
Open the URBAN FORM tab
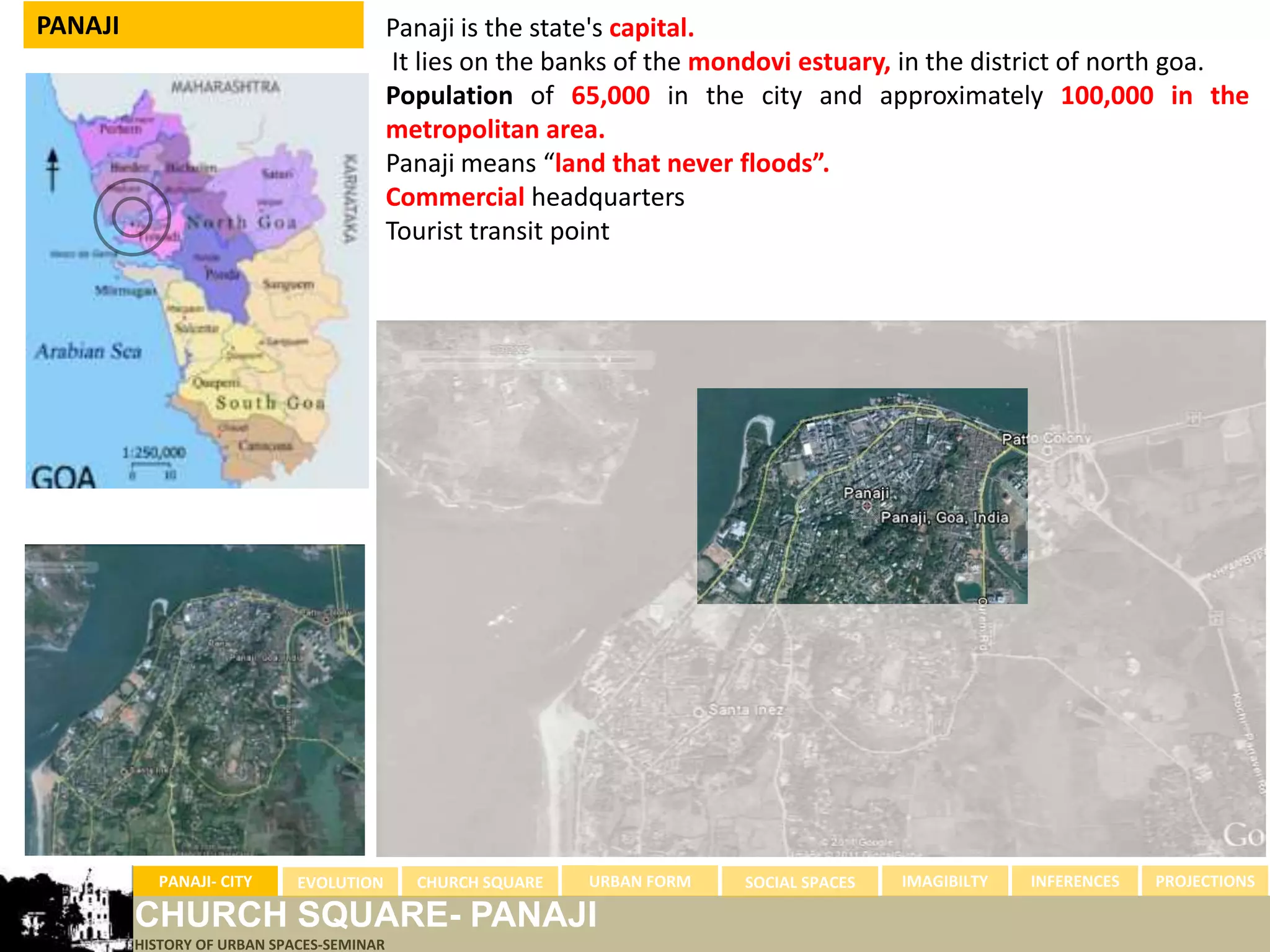(x=640, y=881)
